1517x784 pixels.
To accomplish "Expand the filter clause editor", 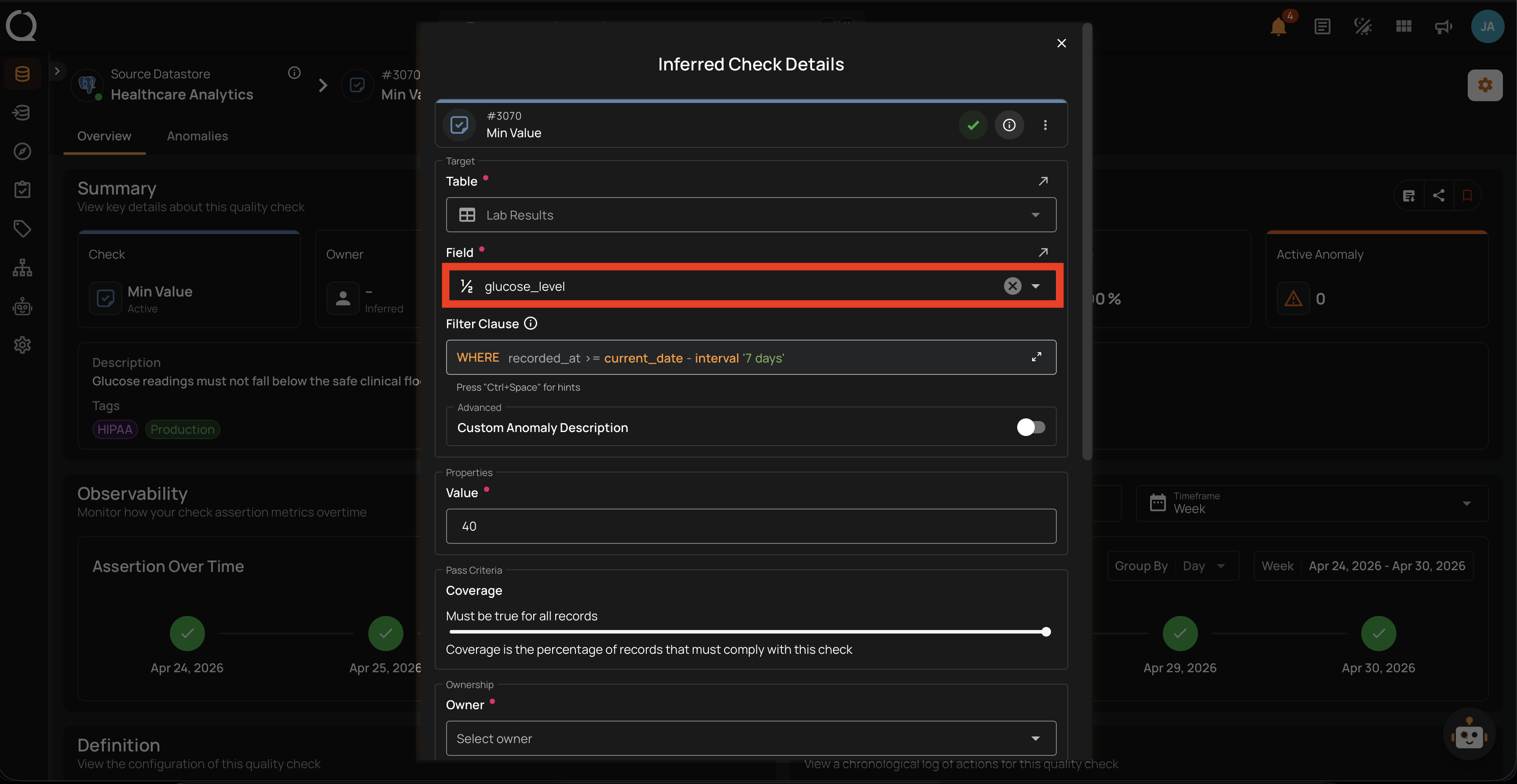I will 1037,357.
